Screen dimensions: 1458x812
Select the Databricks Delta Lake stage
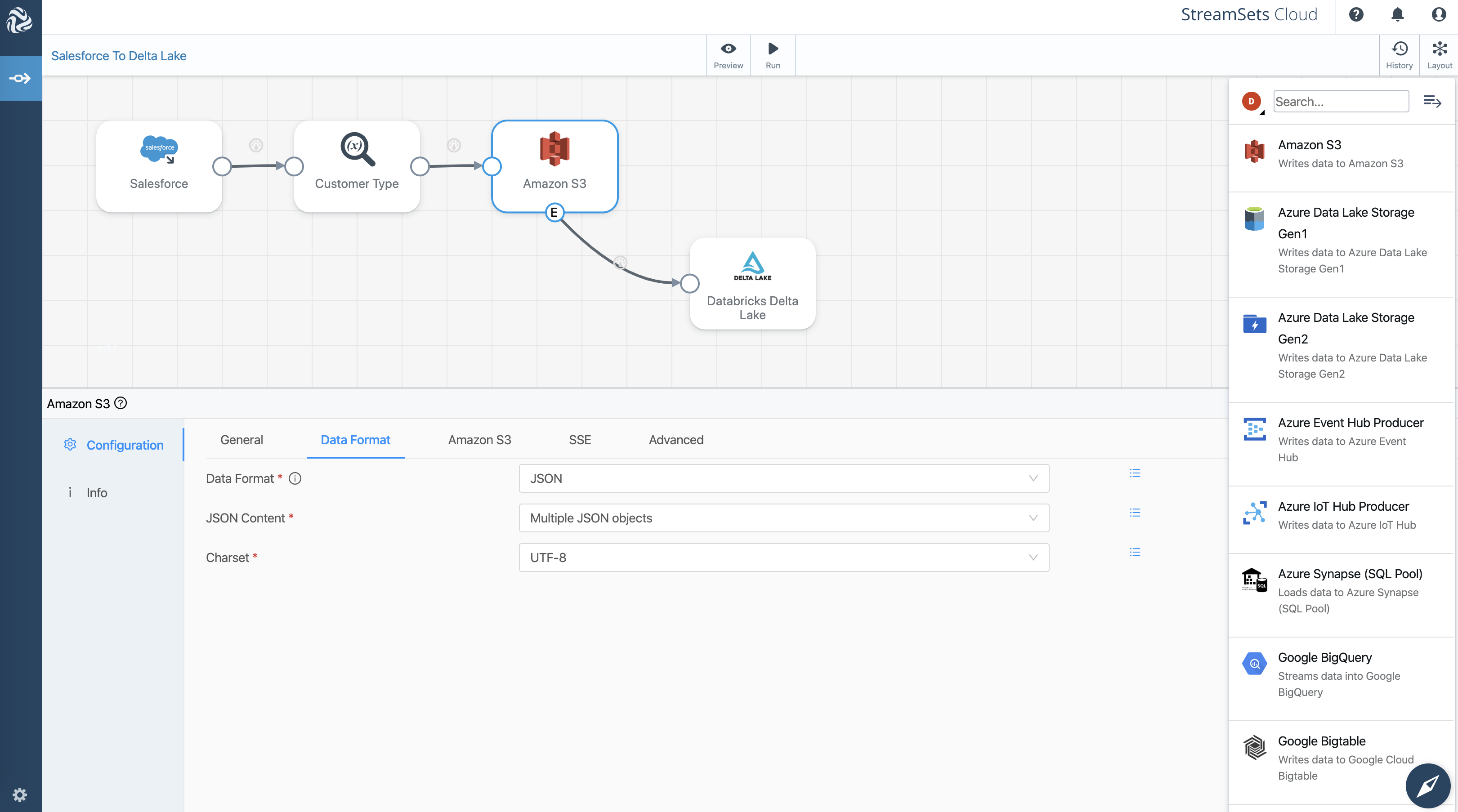pos(752,284)
